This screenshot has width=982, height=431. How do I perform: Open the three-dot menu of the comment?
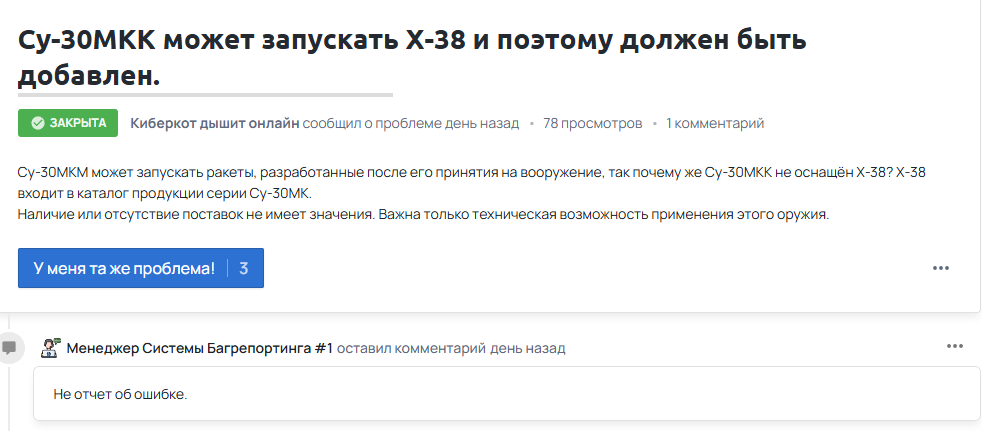[x=955, y=346]
